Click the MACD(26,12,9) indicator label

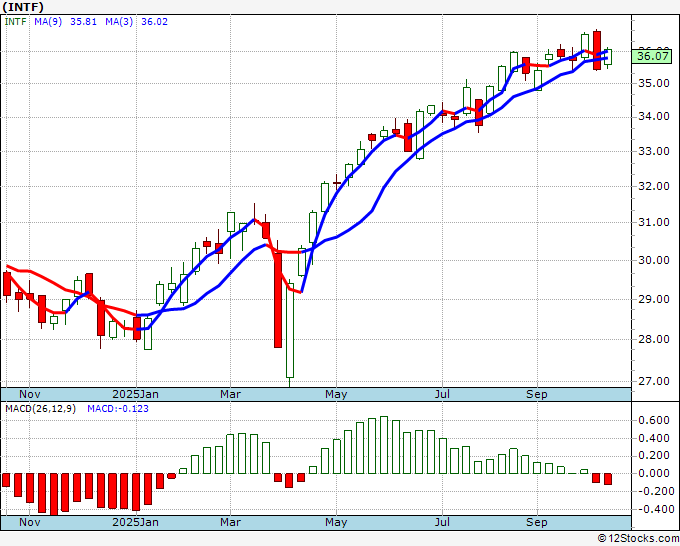coord(40,409)
